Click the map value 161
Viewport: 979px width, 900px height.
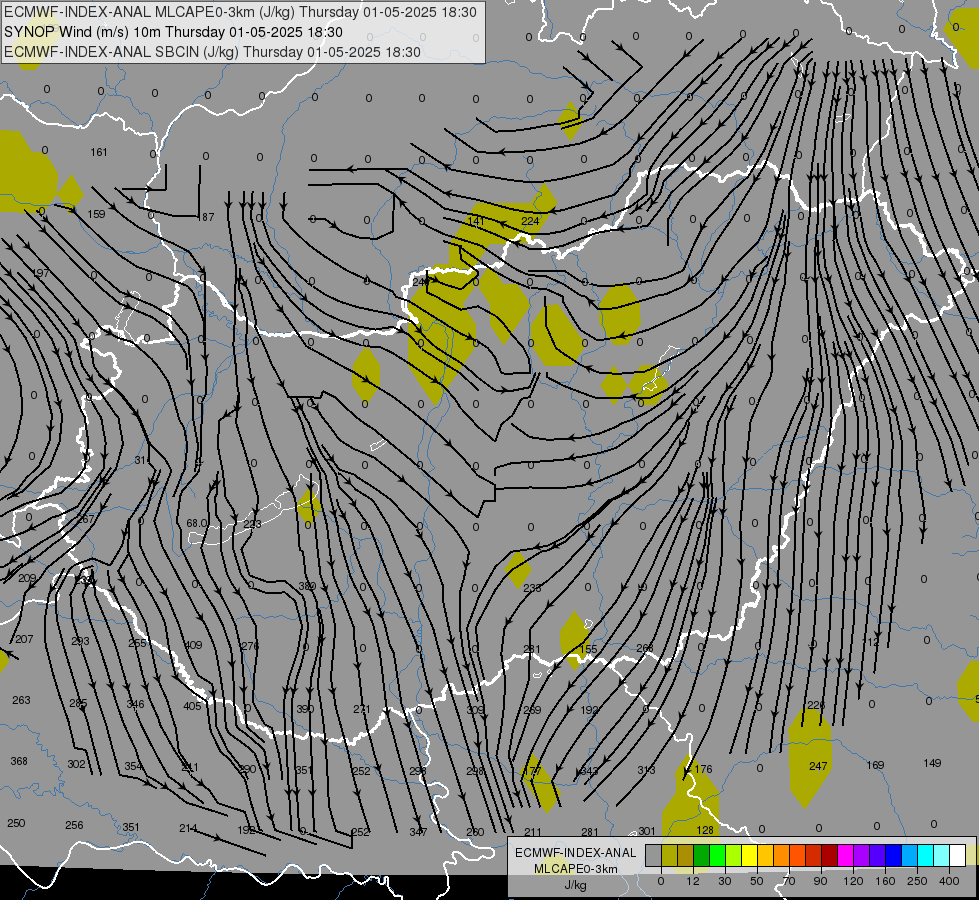coord(99,152)
